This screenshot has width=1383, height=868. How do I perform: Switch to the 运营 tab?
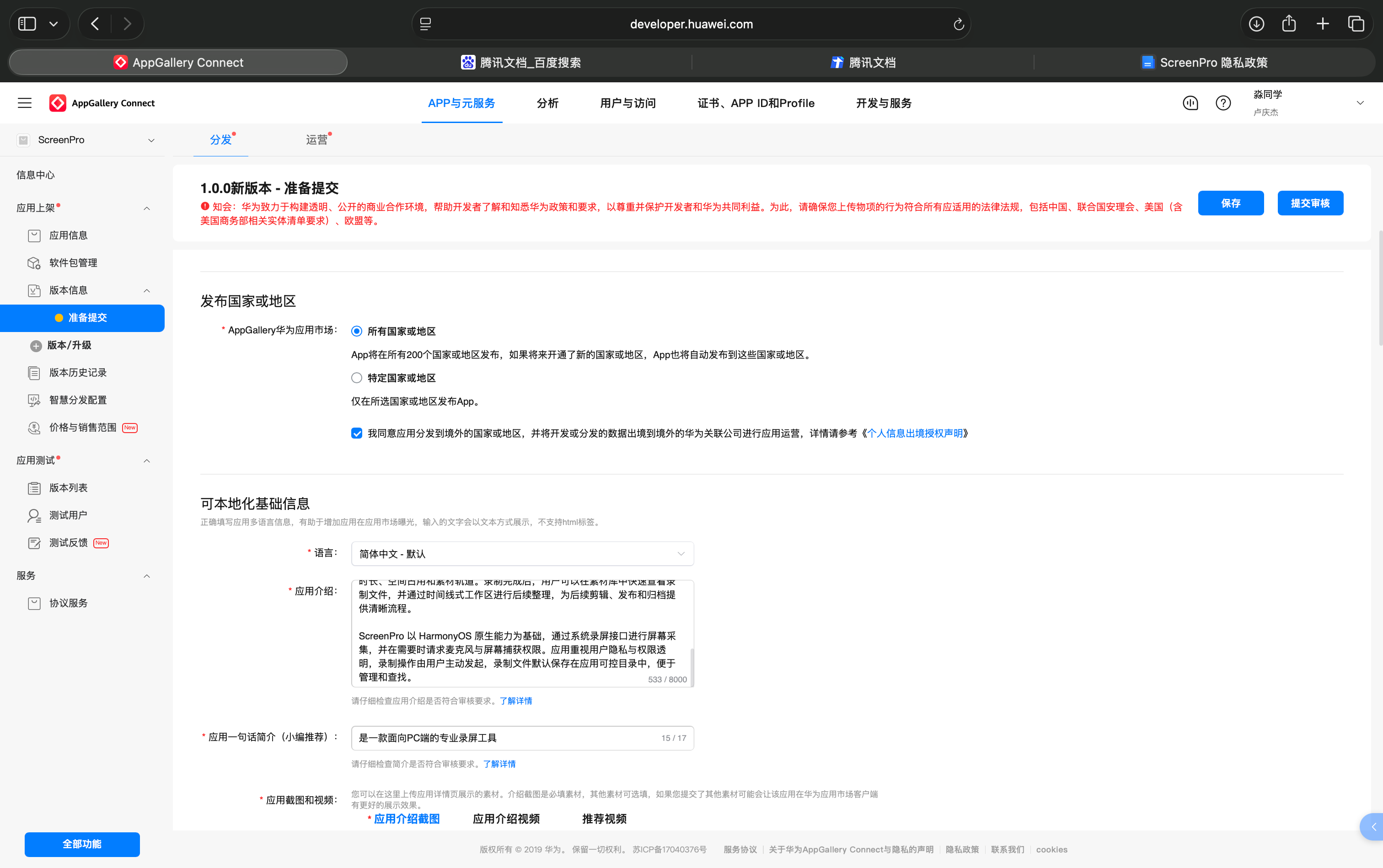pos(316,139)
